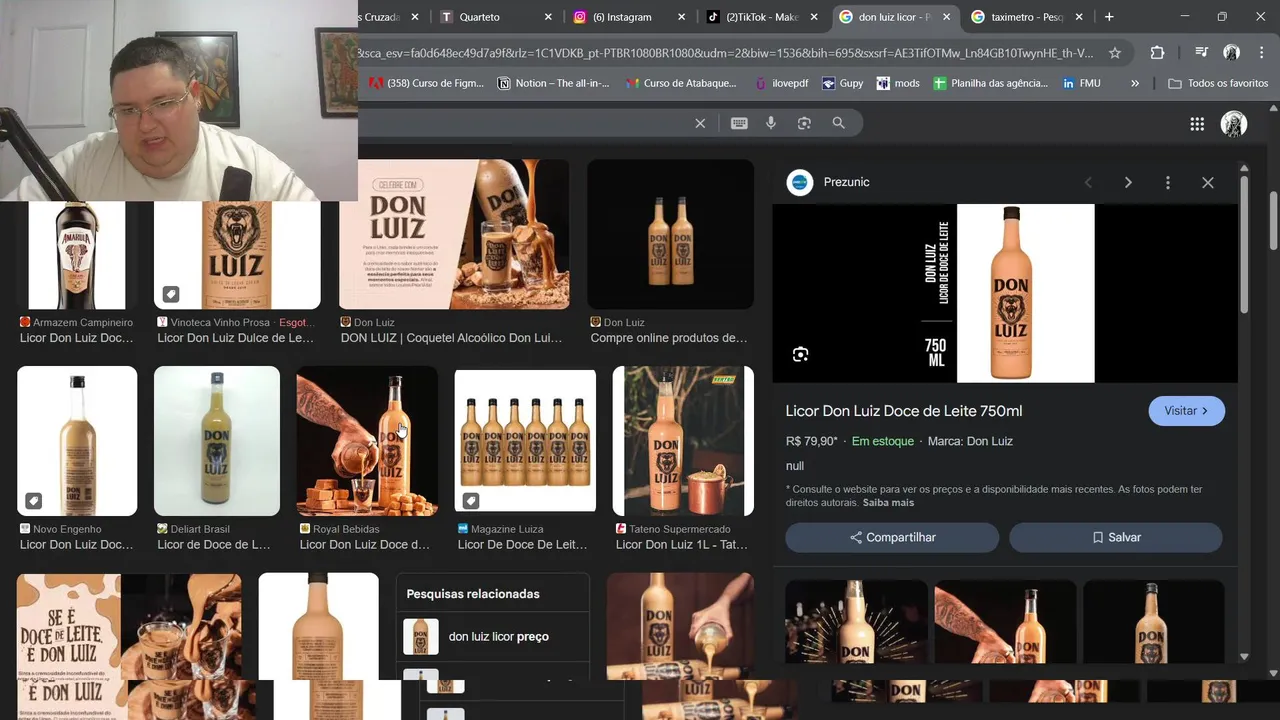Click the Salvar button
1280x720 pixels.
pyautogui.click(x=1116, y=537)
